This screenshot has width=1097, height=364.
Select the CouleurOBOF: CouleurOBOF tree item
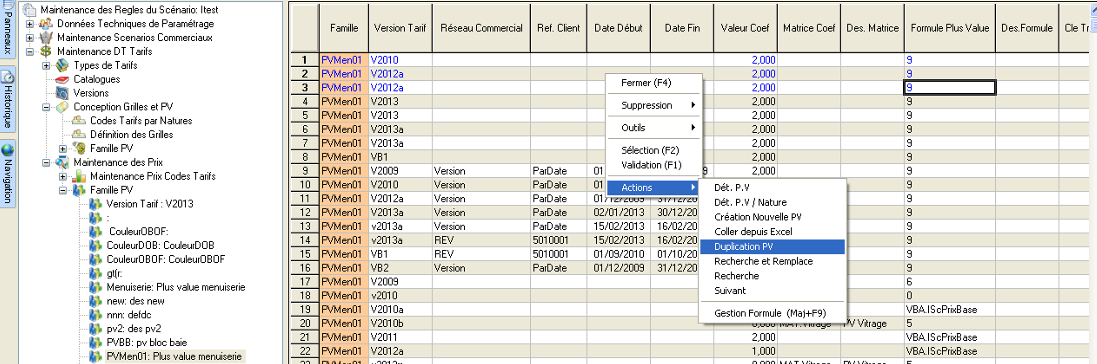166,259
